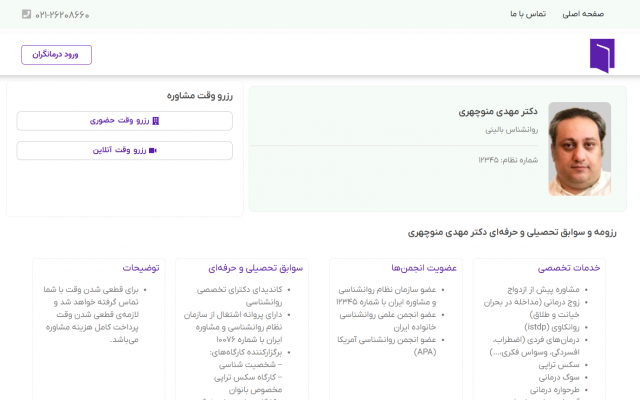640x400 pixels.
Task: Click the heading رزرو وقت مشاوره
Action: [200, 96]
